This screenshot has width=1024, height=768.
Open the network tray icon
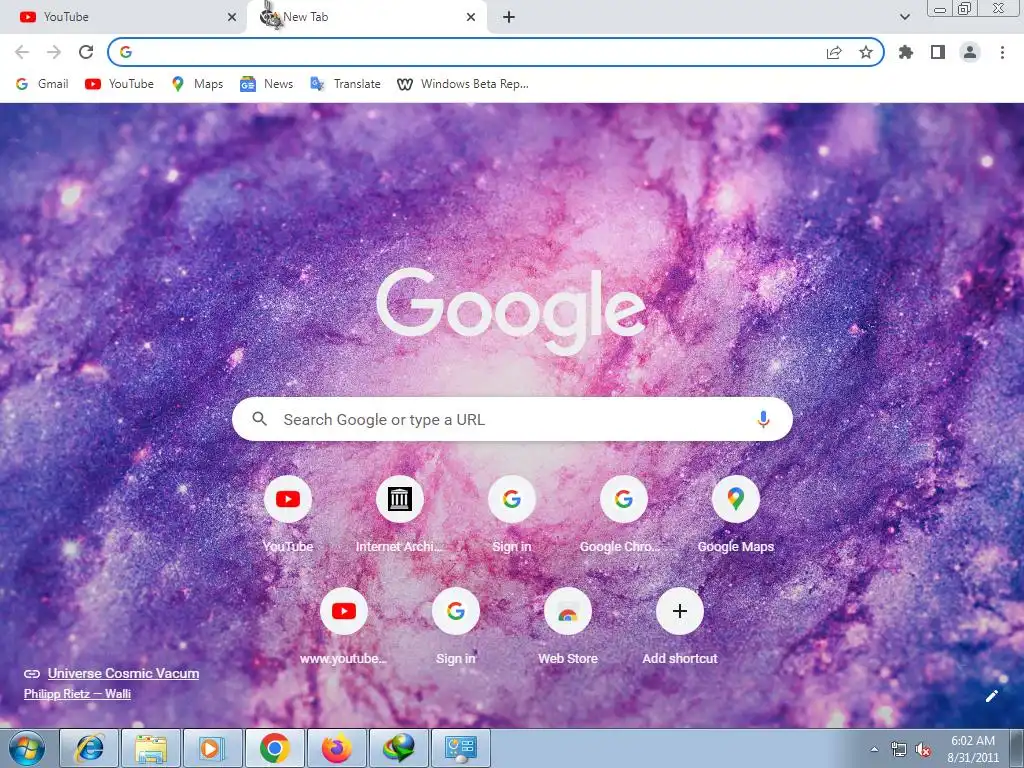tap(899, 749)
